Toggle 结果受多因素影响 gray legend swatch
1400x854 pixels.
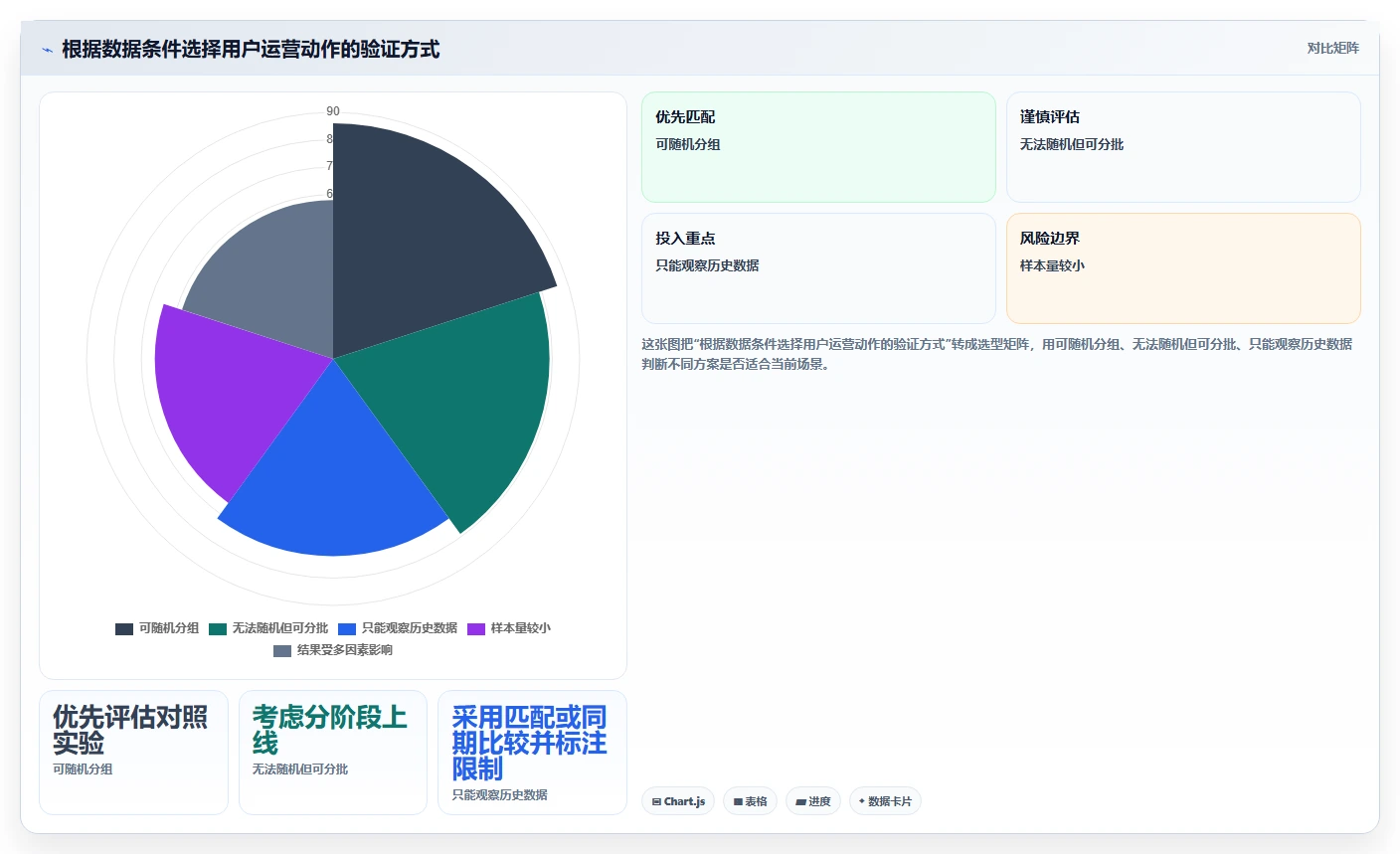click(x=282, y=650)
